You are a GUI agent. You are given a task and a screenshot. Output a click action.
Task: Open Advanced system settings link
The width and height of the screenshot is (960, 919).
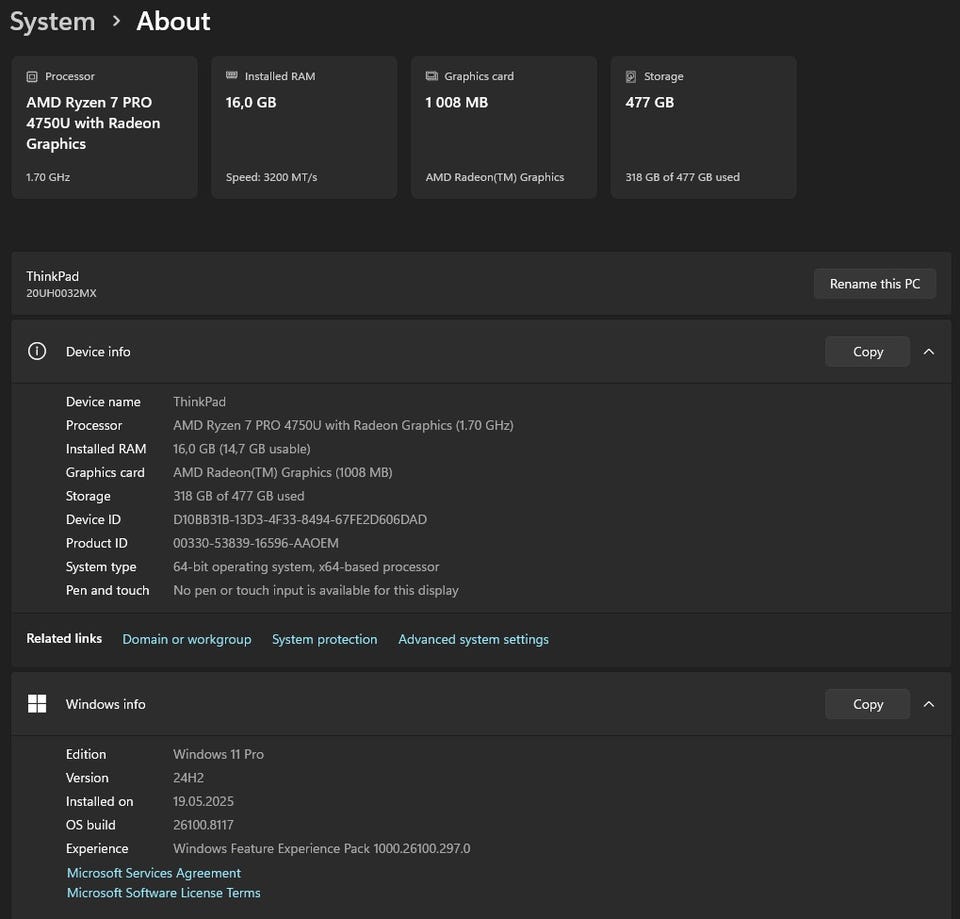click(x=473, y=639)
